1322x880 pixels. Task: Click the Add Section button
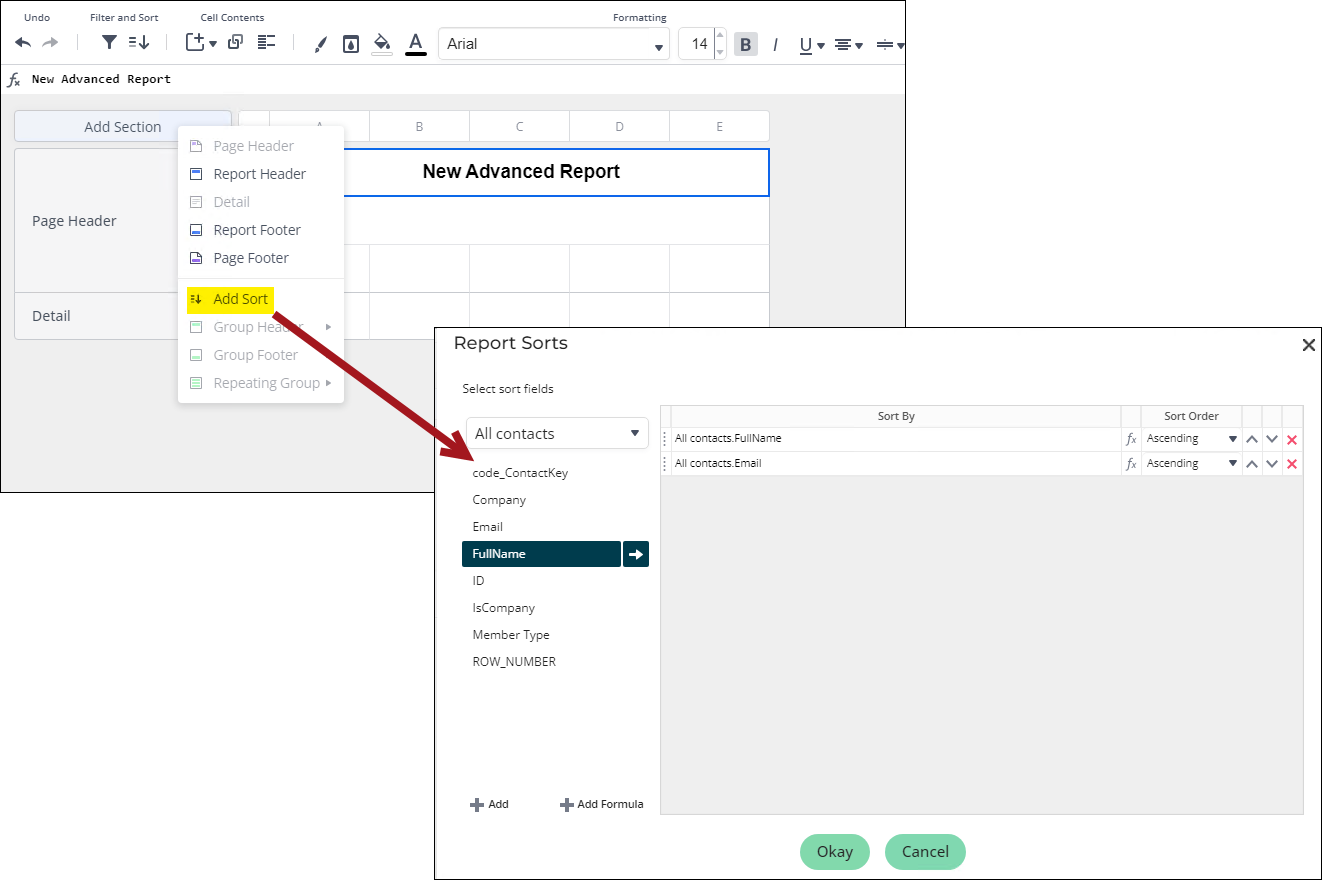click(x=123, y=126)
